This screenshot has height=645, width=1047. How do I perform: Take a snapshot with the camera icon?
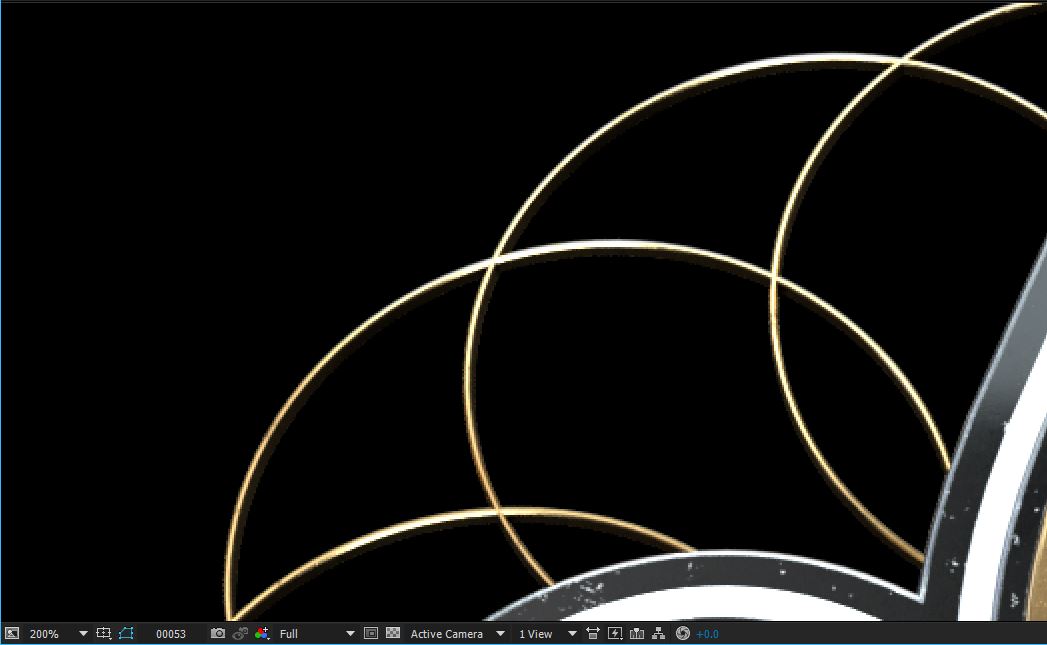coord(218,633)
